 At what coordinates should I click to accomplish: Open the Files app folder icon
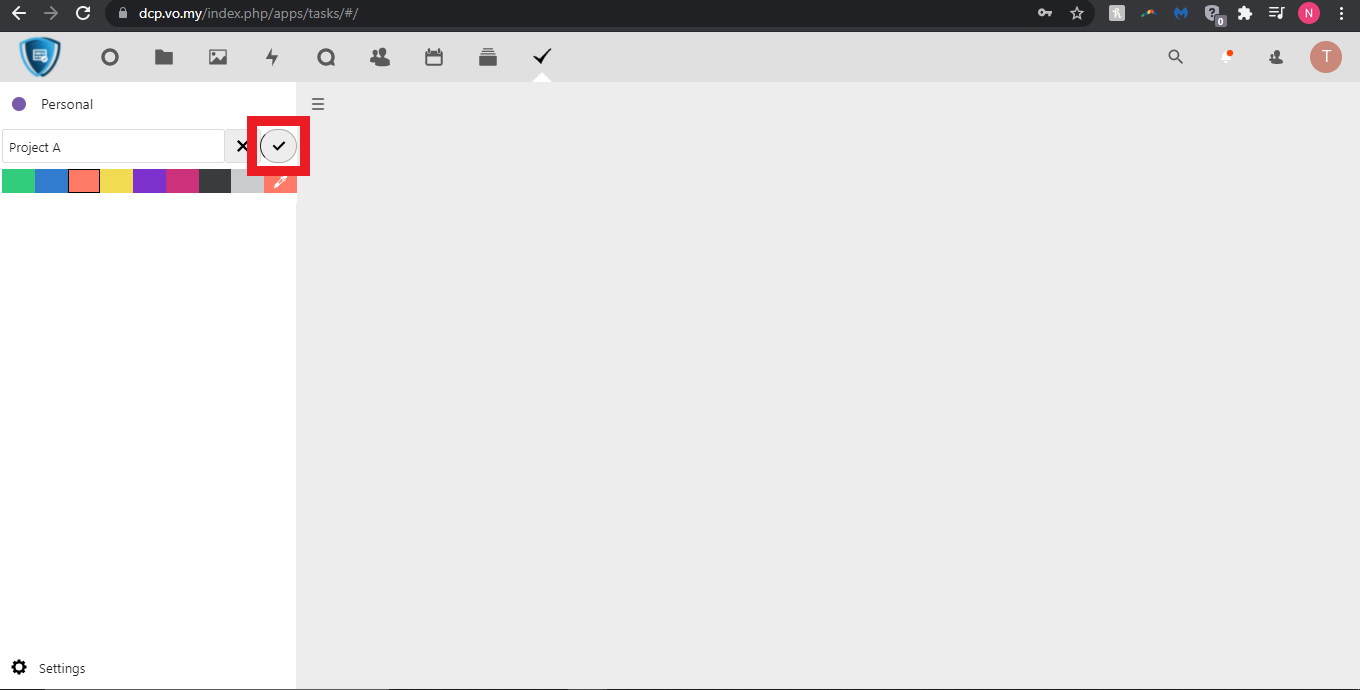164,57
